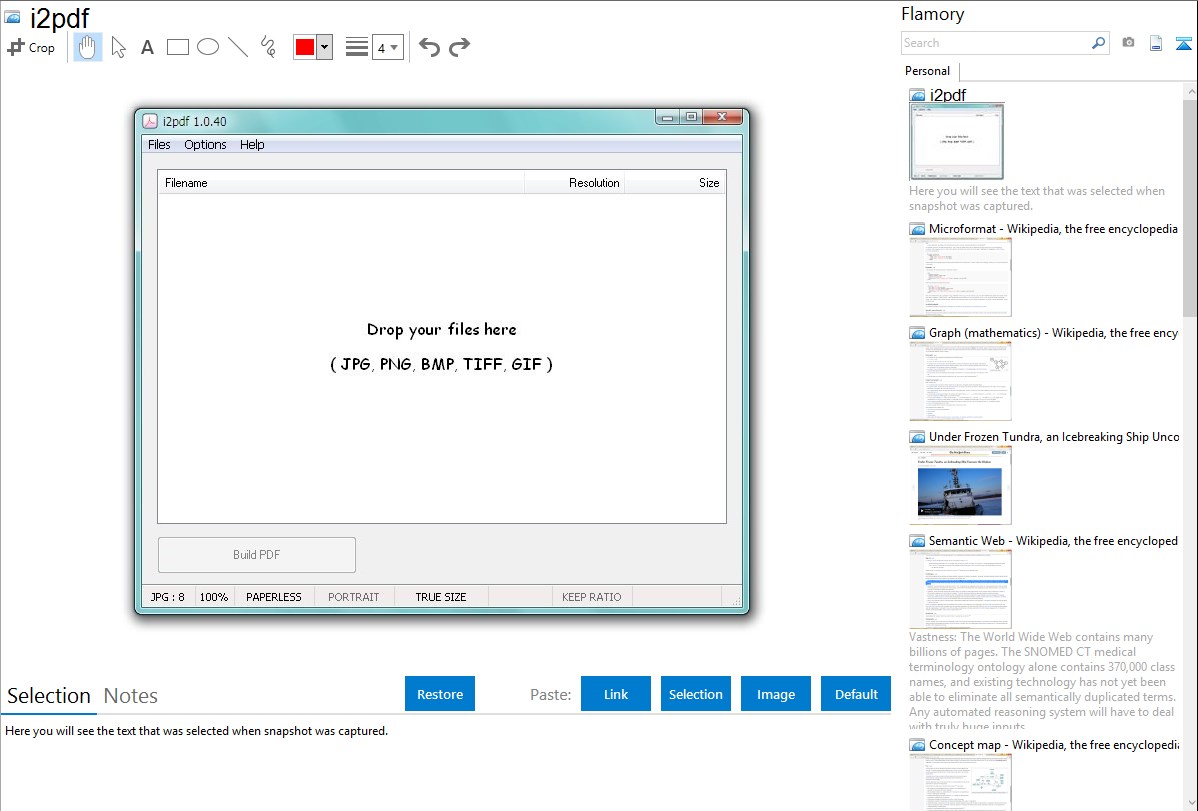The image size is (1198, 811).
Task: Click the Paste Selection button
Action: pyautogui.click(x=696, y=694)
